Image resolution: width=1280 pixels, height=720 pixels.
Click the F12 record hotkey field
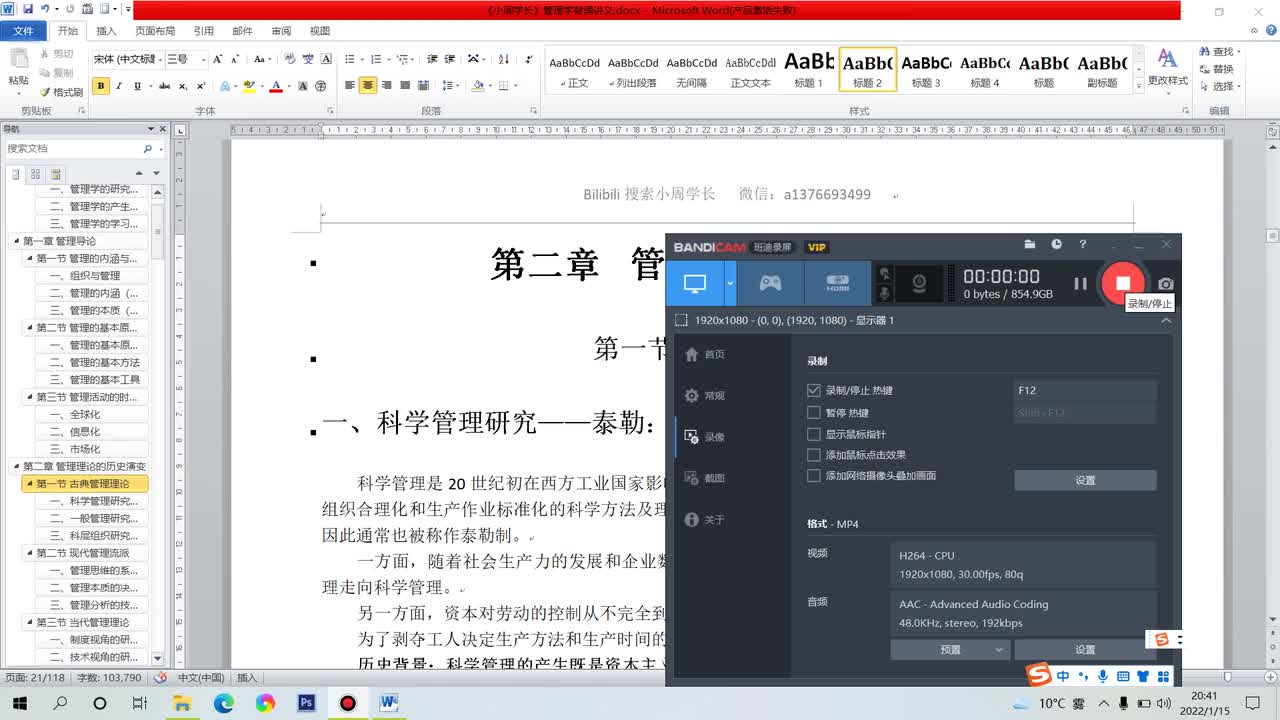[1085, 391]
